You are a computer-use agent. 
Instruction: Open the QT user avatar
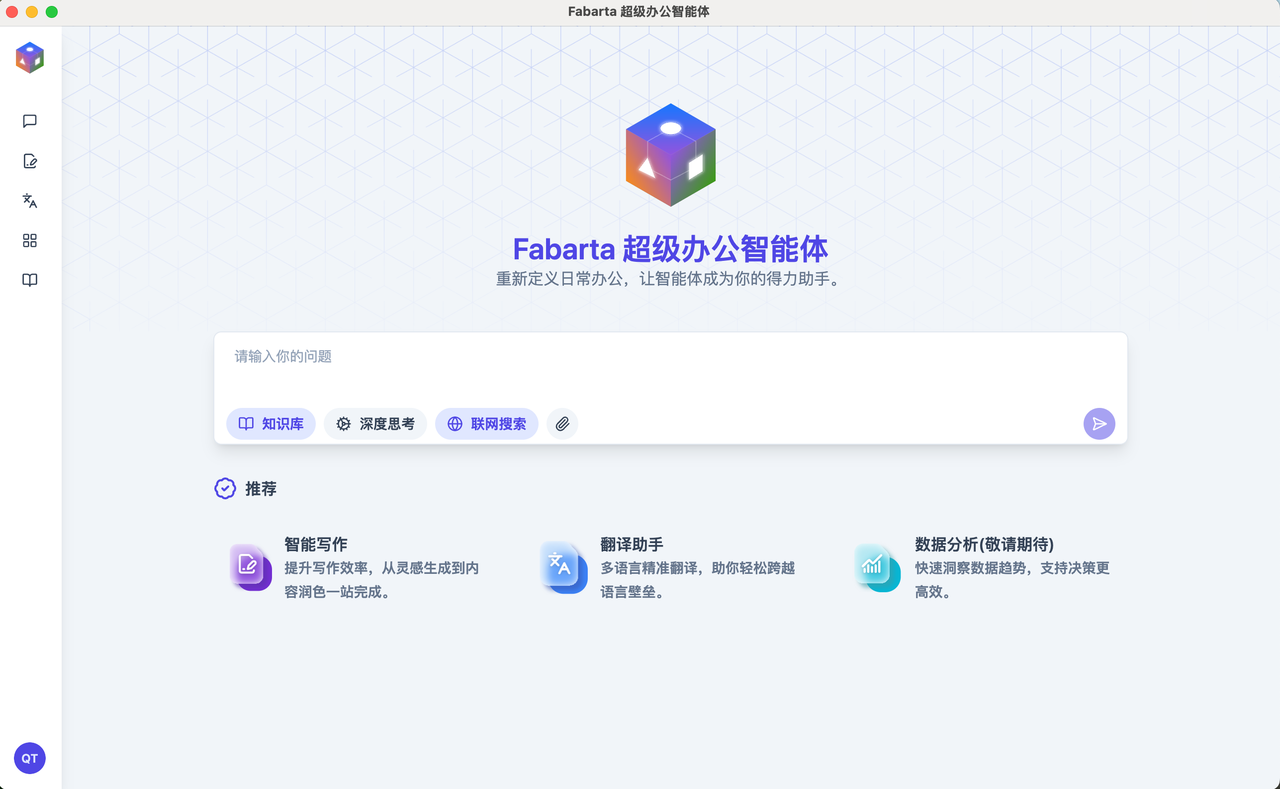click(x=30, y=758)
